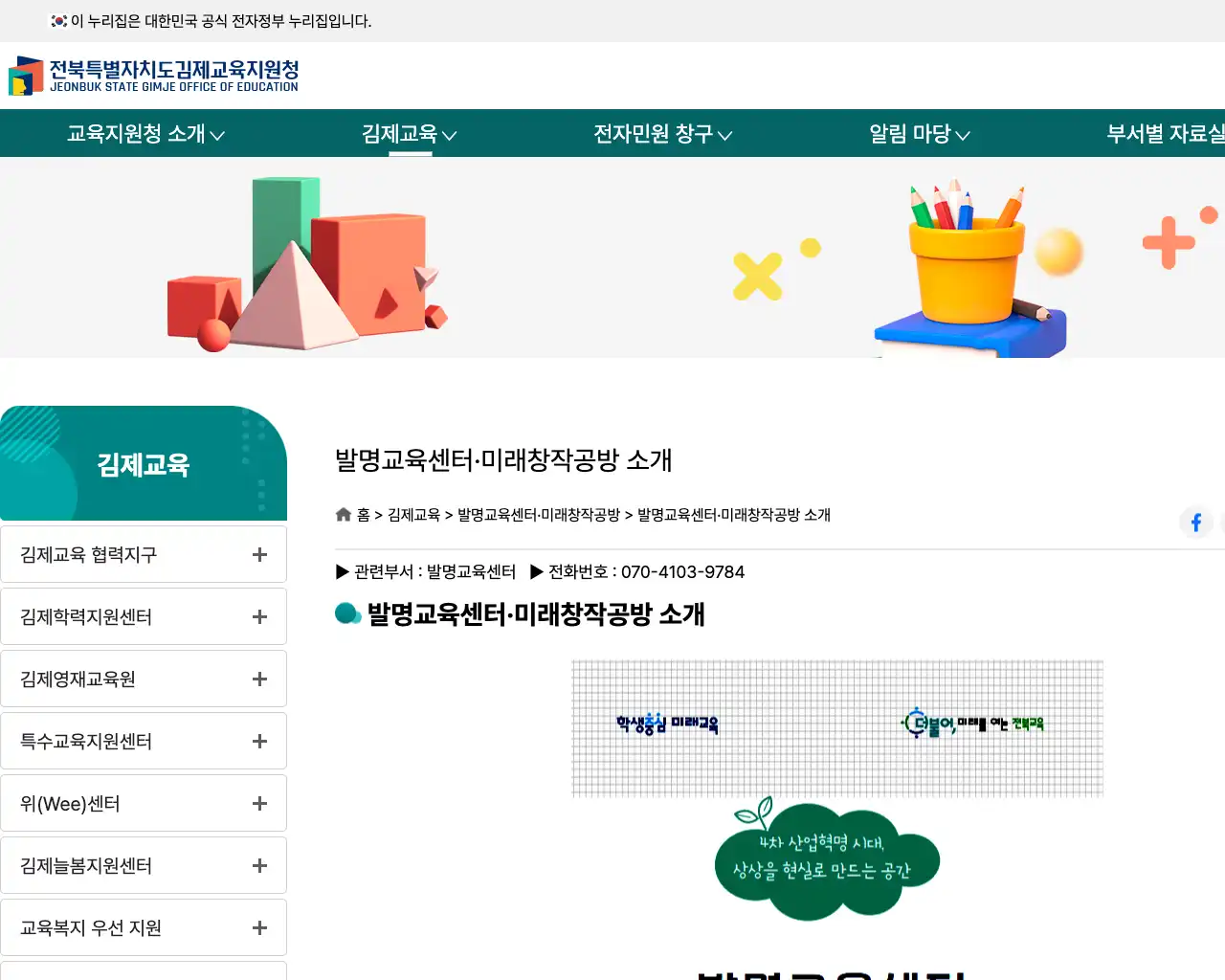
Task: Click the Facebook share icon
Action: click(x=1196, y=523)
